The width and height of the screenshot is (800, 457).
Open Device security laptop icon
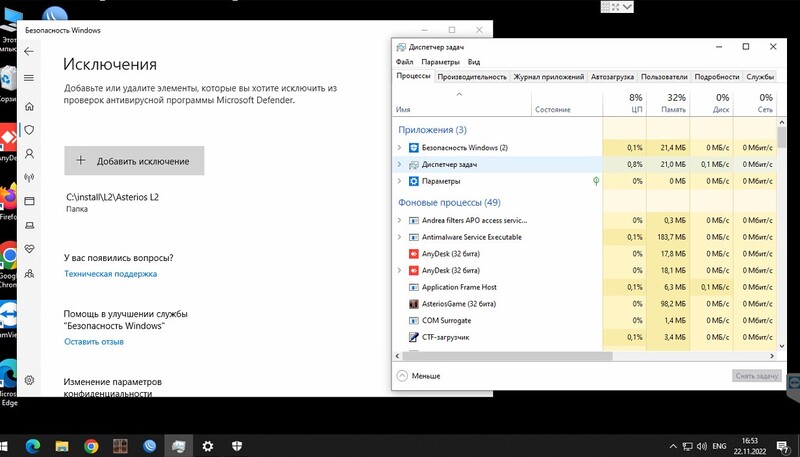tap(29, 225)
